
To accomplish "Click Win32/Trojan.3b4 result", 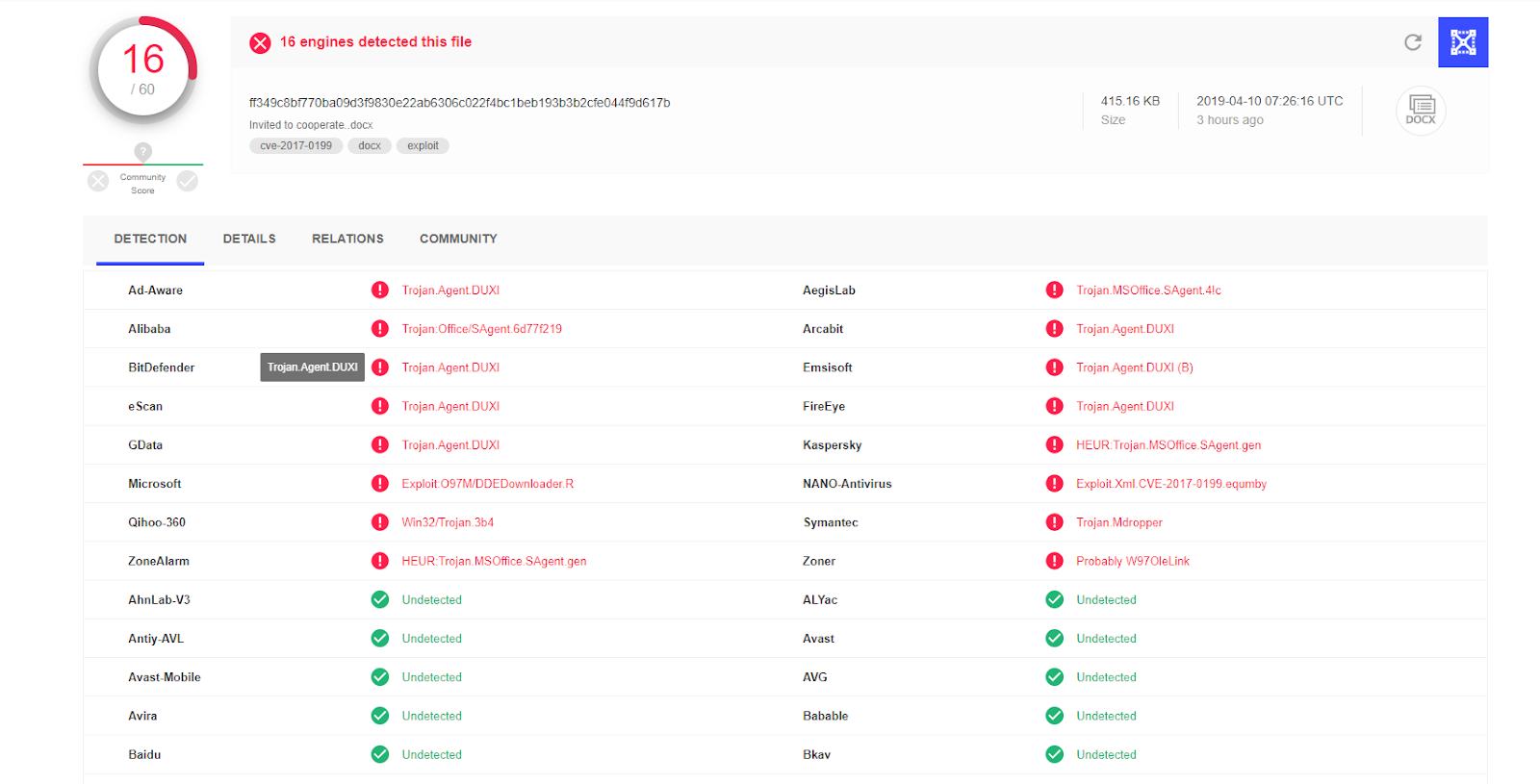I will pyautogui.click(x=448, y=522).
